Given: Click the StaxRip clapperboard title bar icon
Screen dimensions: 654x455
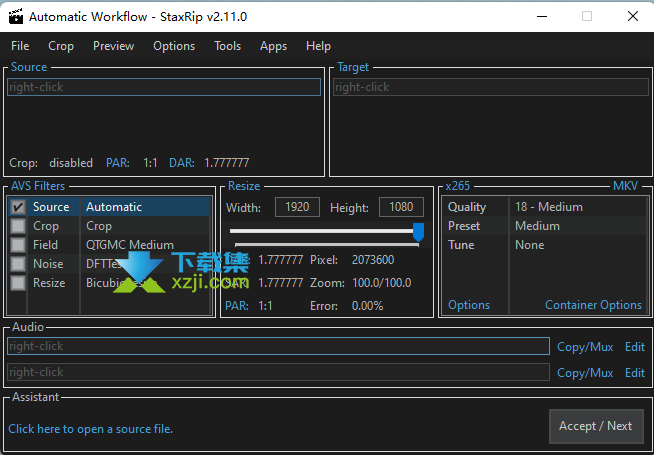Looking at the screenshot, I should click(16, 16).
